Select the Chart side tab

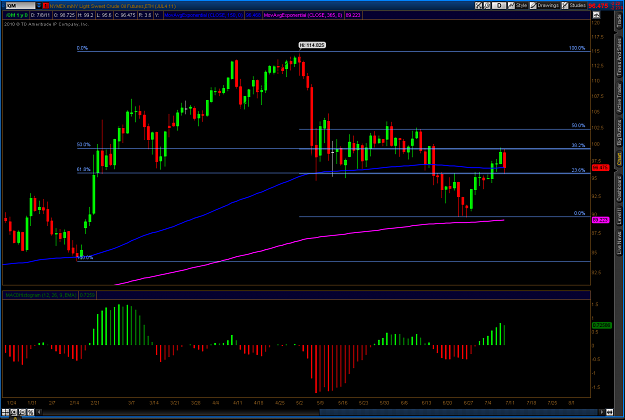pos(619,159)
